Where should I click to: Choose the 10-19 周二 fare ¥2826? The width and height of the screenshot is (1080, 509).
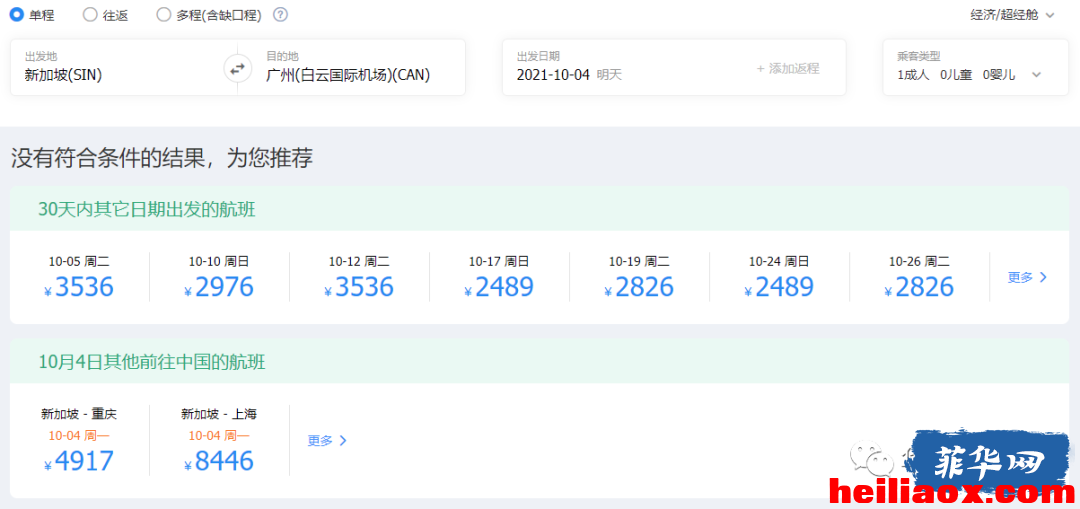coord(639,277)
